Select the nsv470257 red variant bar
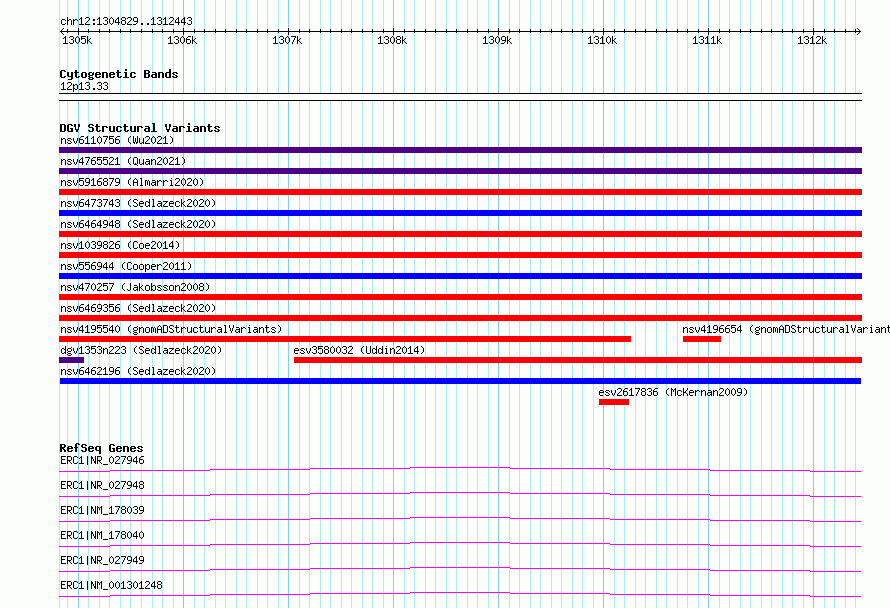The image size is (890, 608). pos(460,297)
